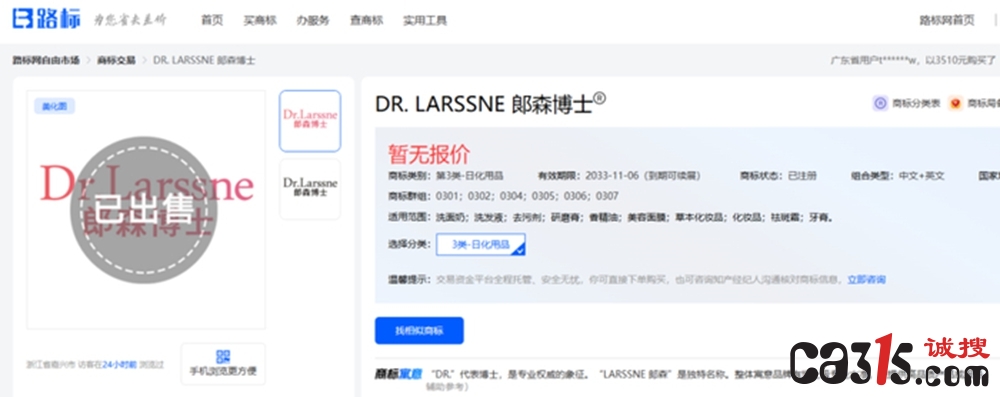1000x397 pixels.
Task: Go to 路标网首页 link
Action: click(x=946, y=20)
